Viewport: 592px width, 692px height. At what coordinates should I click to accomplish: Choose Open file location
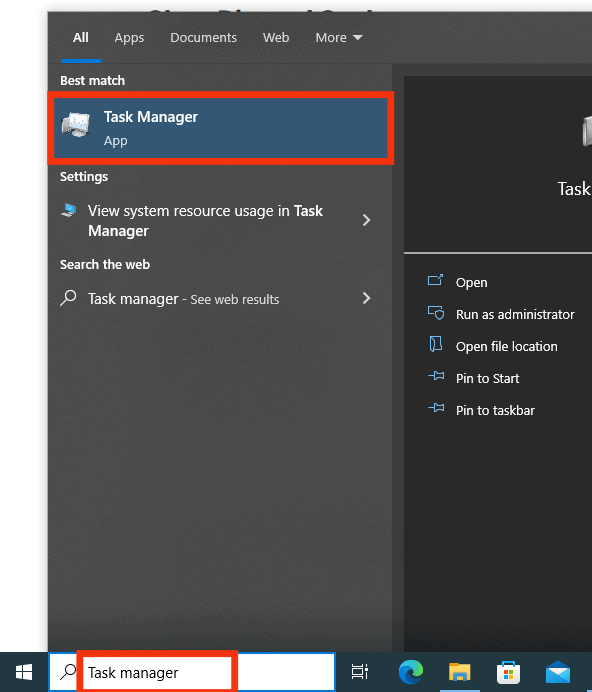(x=506, y=346)
